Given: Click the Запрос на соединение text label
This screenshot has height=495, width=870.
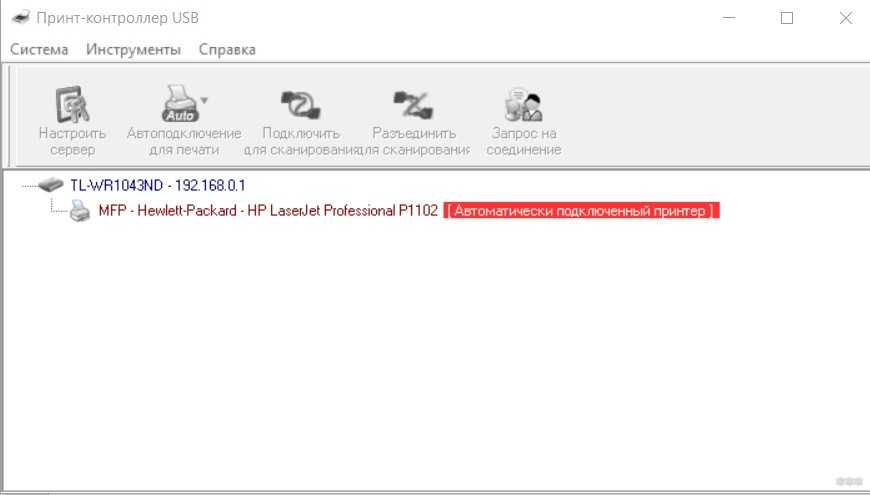Looking at the screenshot, I should pos(524,142).
